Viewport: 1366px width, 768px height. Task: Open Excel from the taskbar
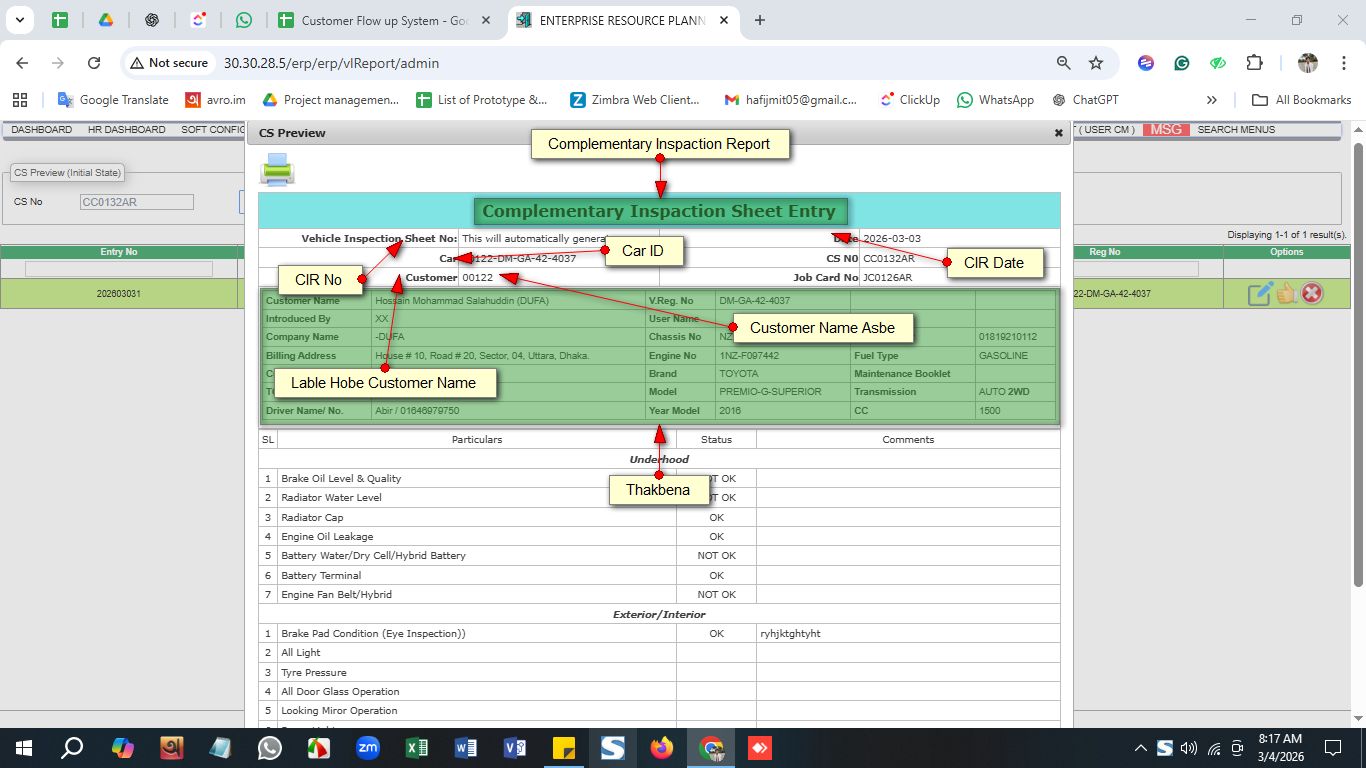(417, 748)
